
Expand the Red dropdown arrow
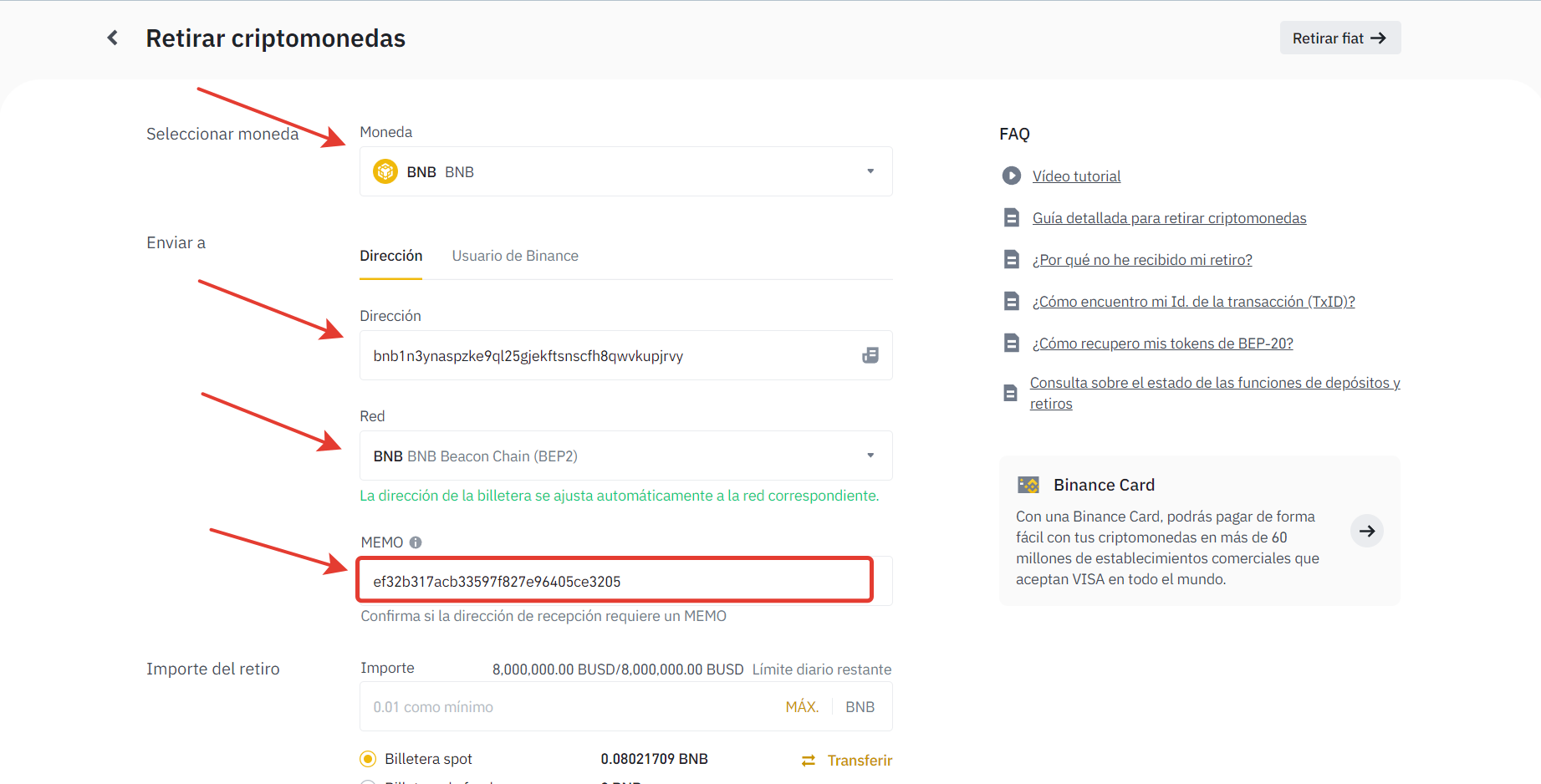870,456
